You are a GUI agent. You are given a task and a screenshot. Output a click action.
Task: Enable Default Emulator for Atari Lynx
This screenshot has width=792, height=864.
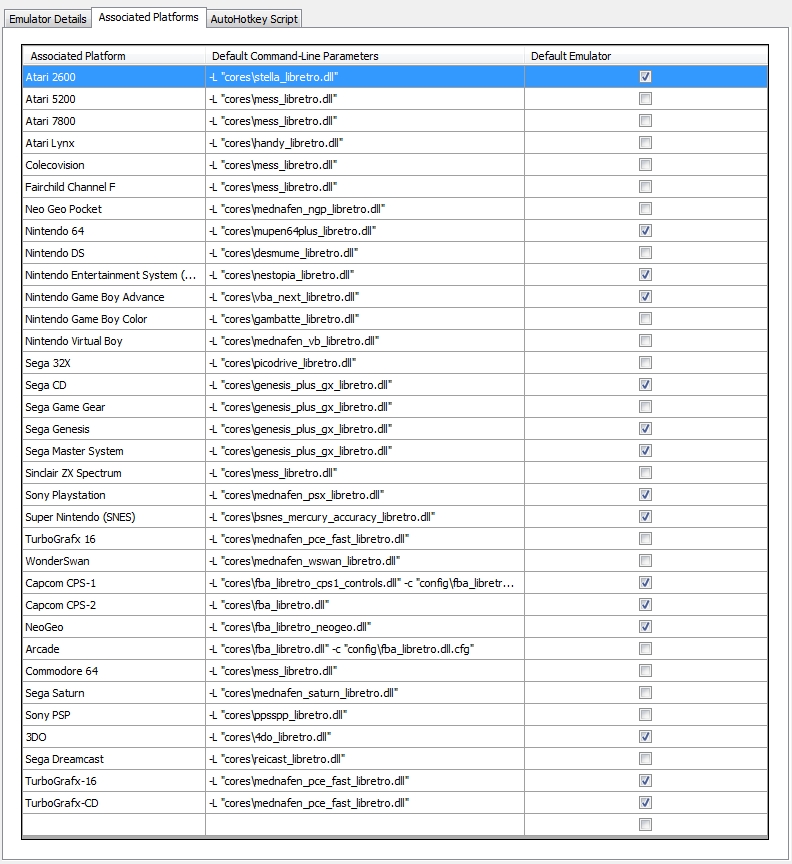pos(645,143)
